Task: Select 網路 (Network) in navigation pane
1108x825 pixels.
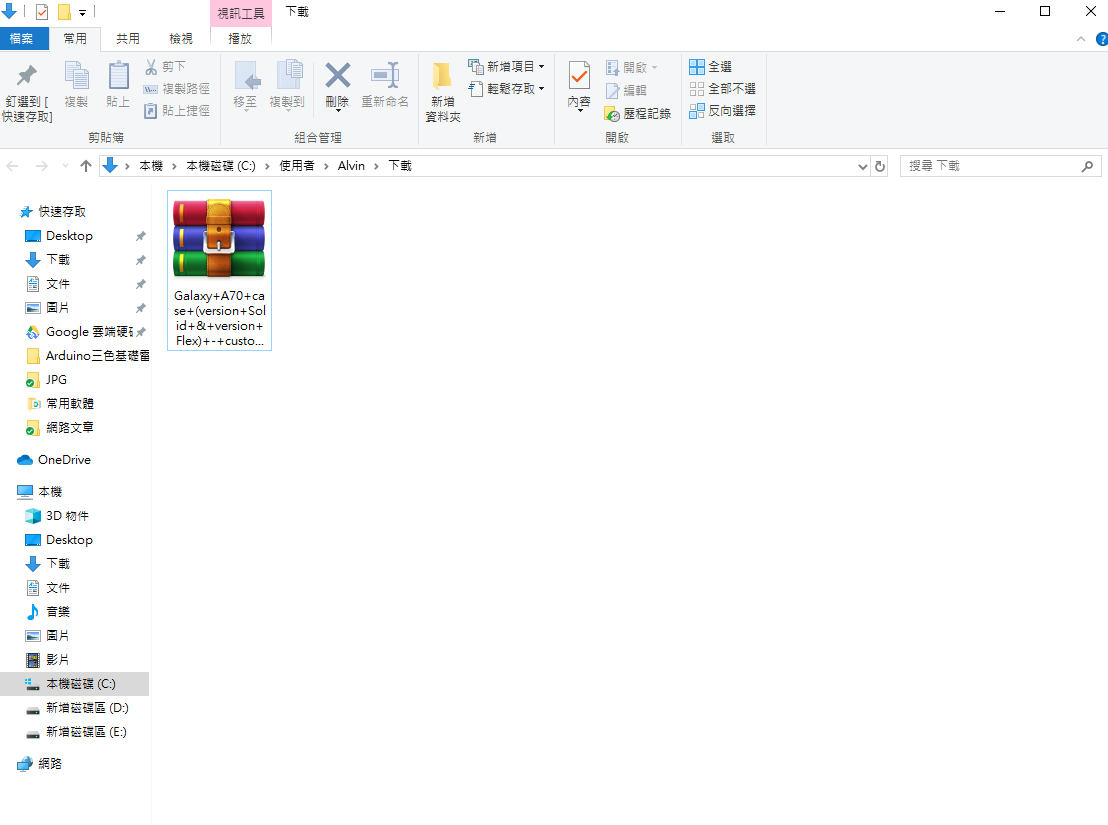Action: tap(40, 764)
